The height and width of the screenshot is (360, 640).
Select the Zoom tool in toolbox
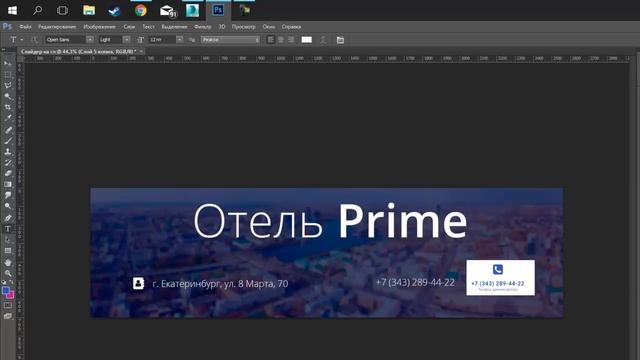[x=8, y=273]
